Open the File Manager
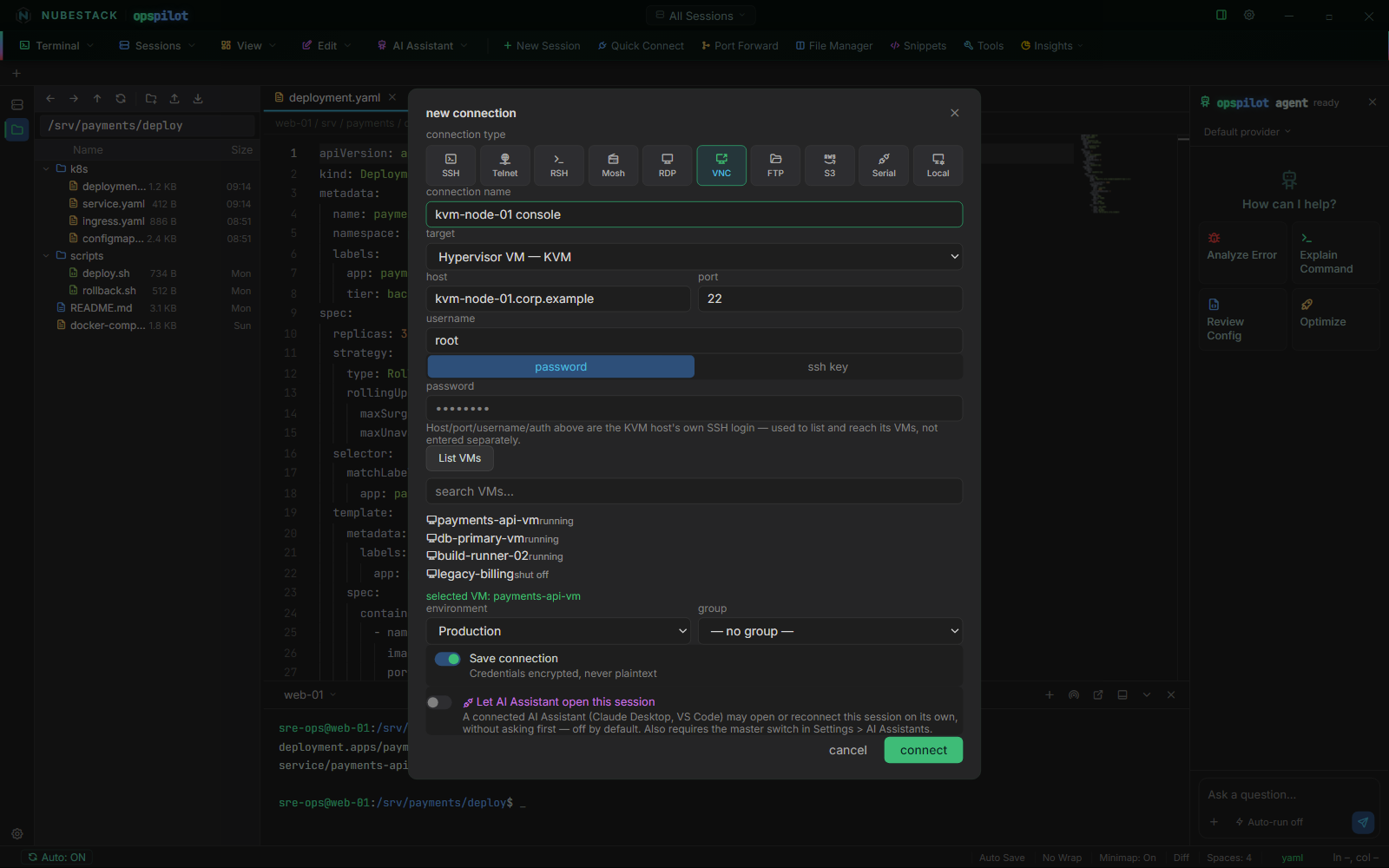Viewport: 1389px width, 868px height. tap(834, 46)
